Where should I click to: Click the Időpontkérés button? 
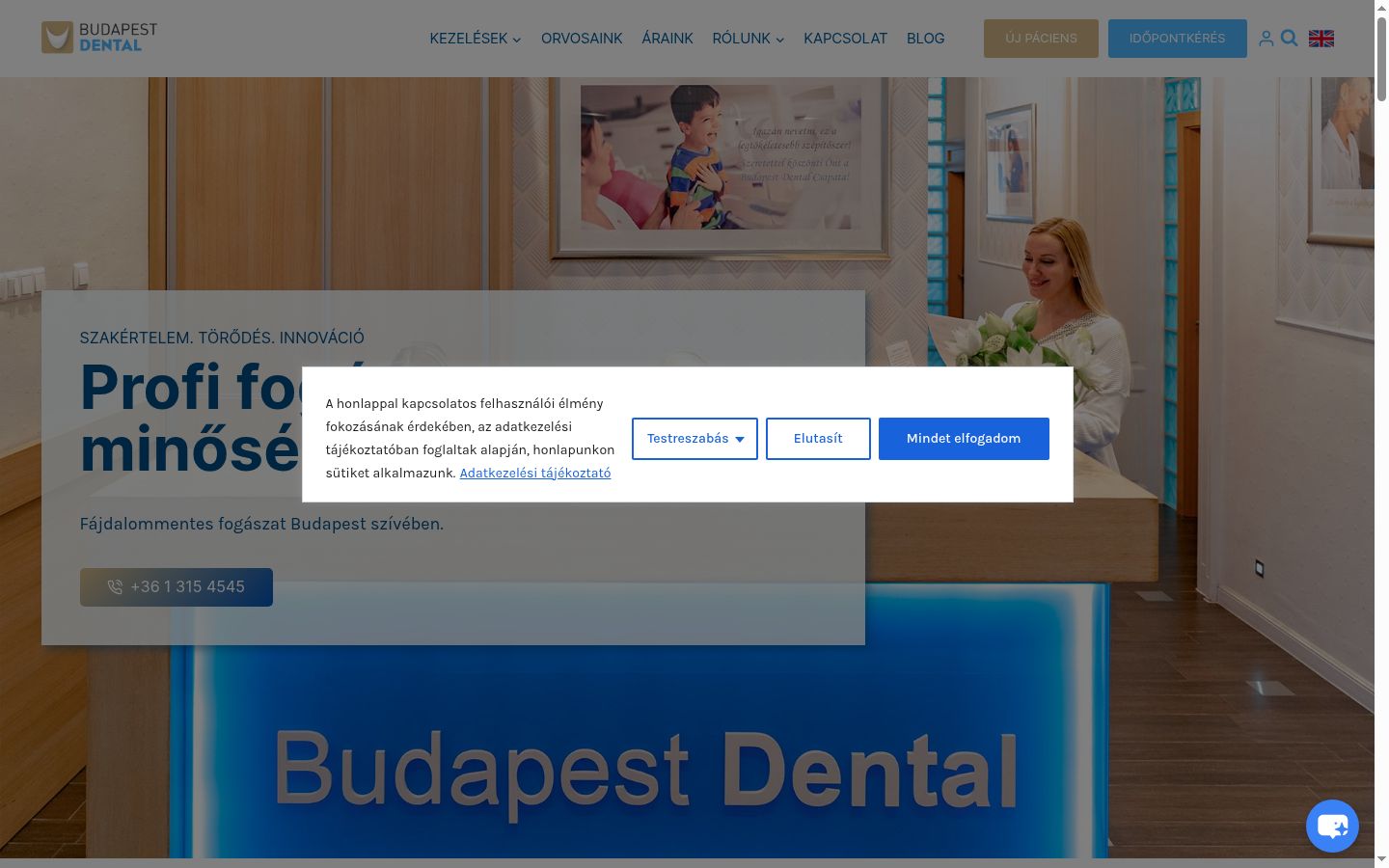[x=1177, y=39]
